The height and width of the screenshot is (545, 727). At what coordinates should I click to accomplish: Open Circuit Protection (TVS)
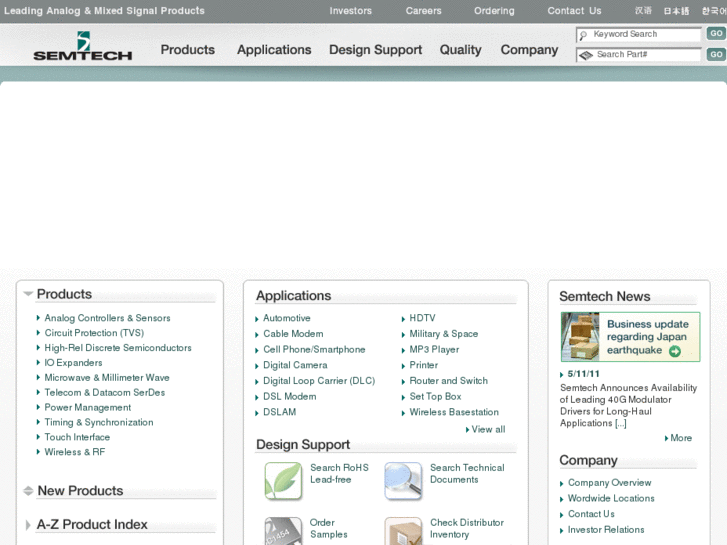[94, 333]
